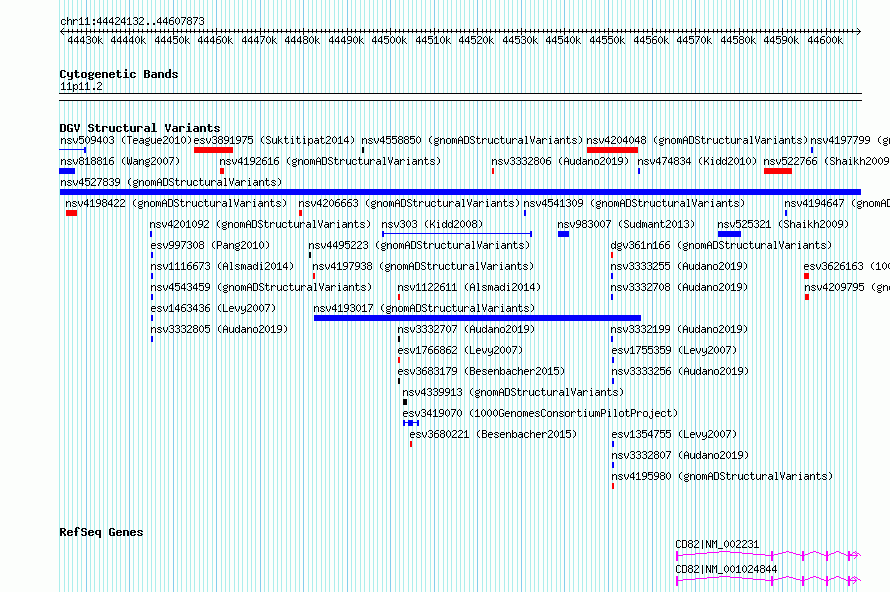
Task: Click the 44430k ruler tick label
Action: [x=85, y=40]
